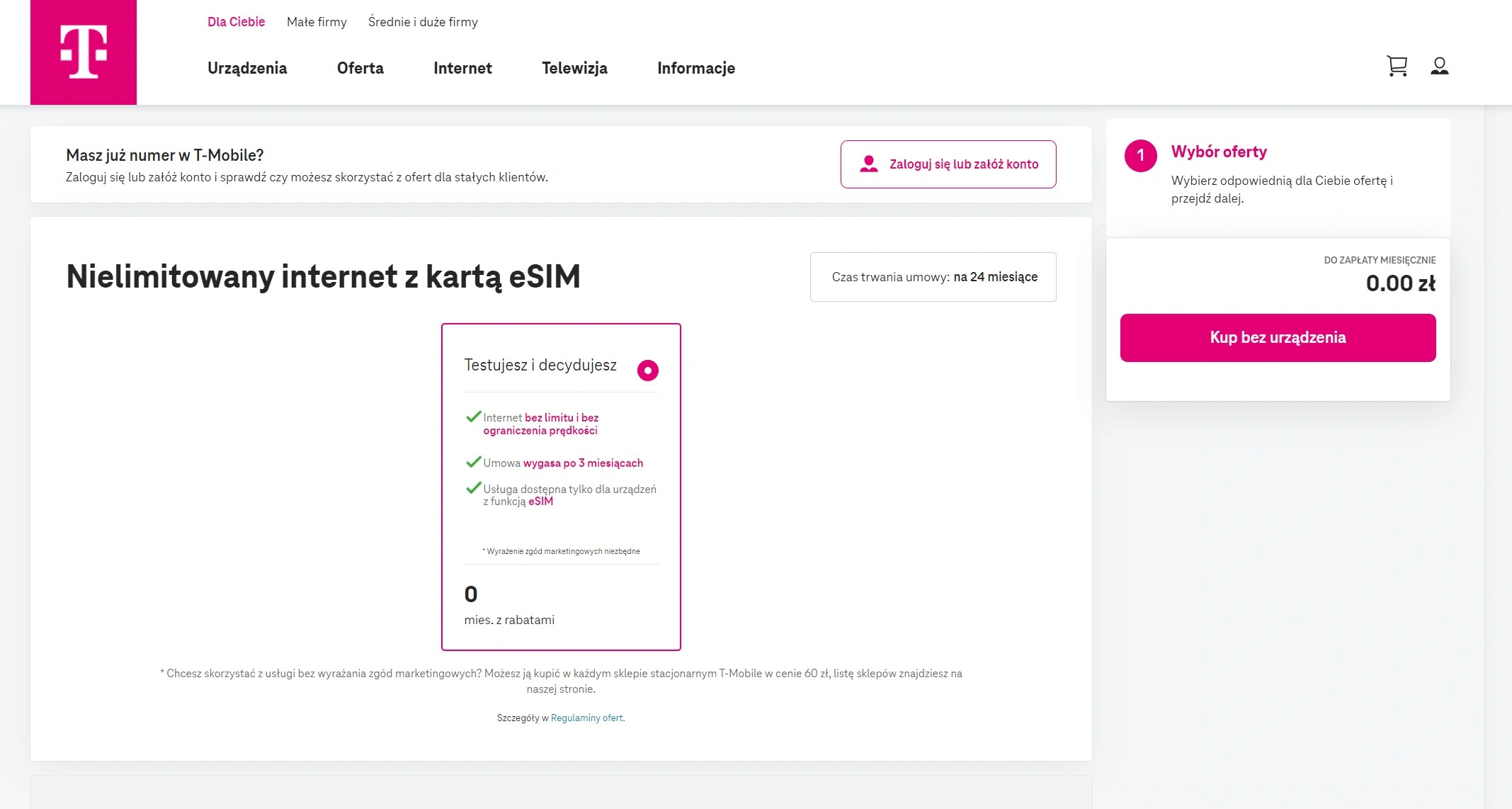This screenshot has height=809, width=1512.
Task: Select the Testujesz i decyduzesz offer card
Action: [x=561, y=487]
